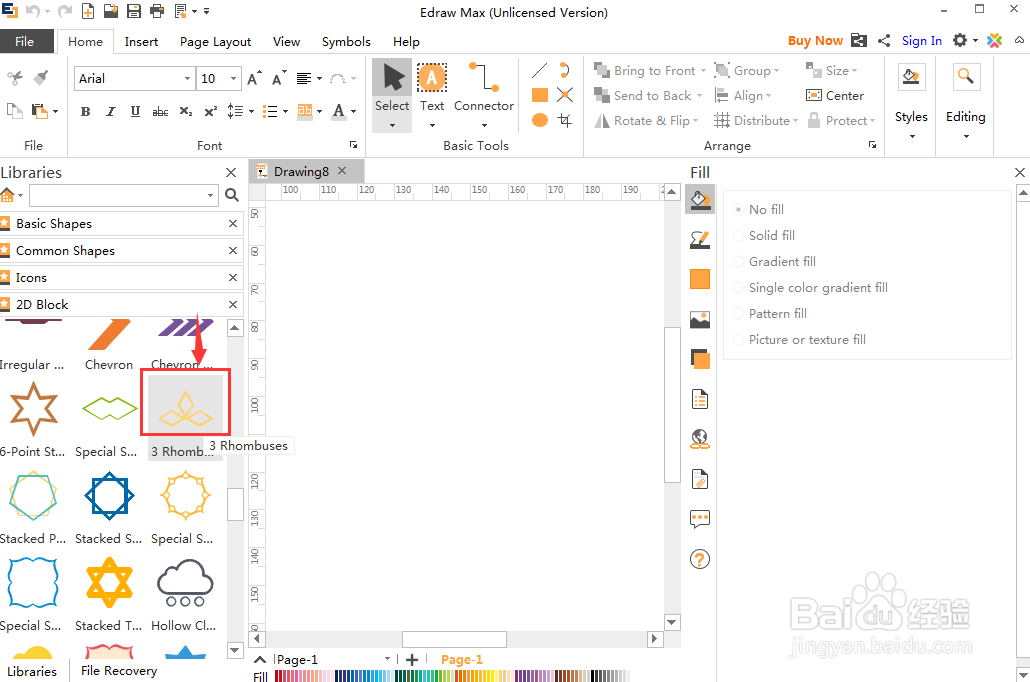Open the Line panel in the side strip
Image resolution: width=1030 pixels, height=682 pixels.
(x=700, y=240)
